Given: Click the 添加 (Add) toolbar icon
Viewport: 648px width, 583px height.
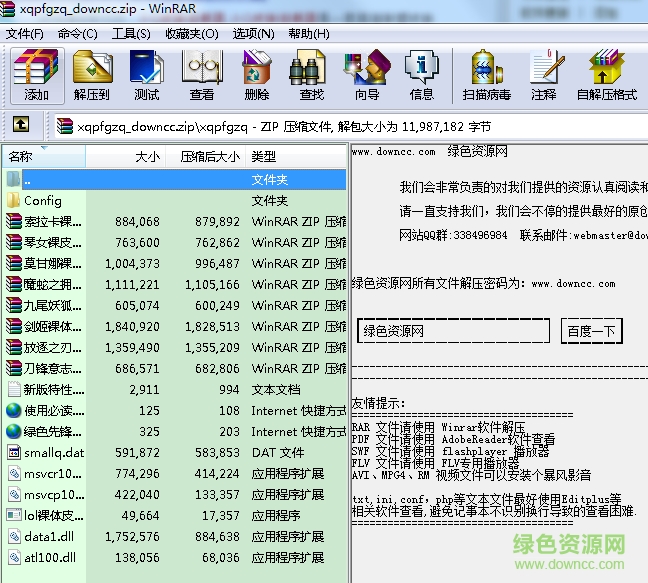Looking at the screenshot, I should (37, 75).
